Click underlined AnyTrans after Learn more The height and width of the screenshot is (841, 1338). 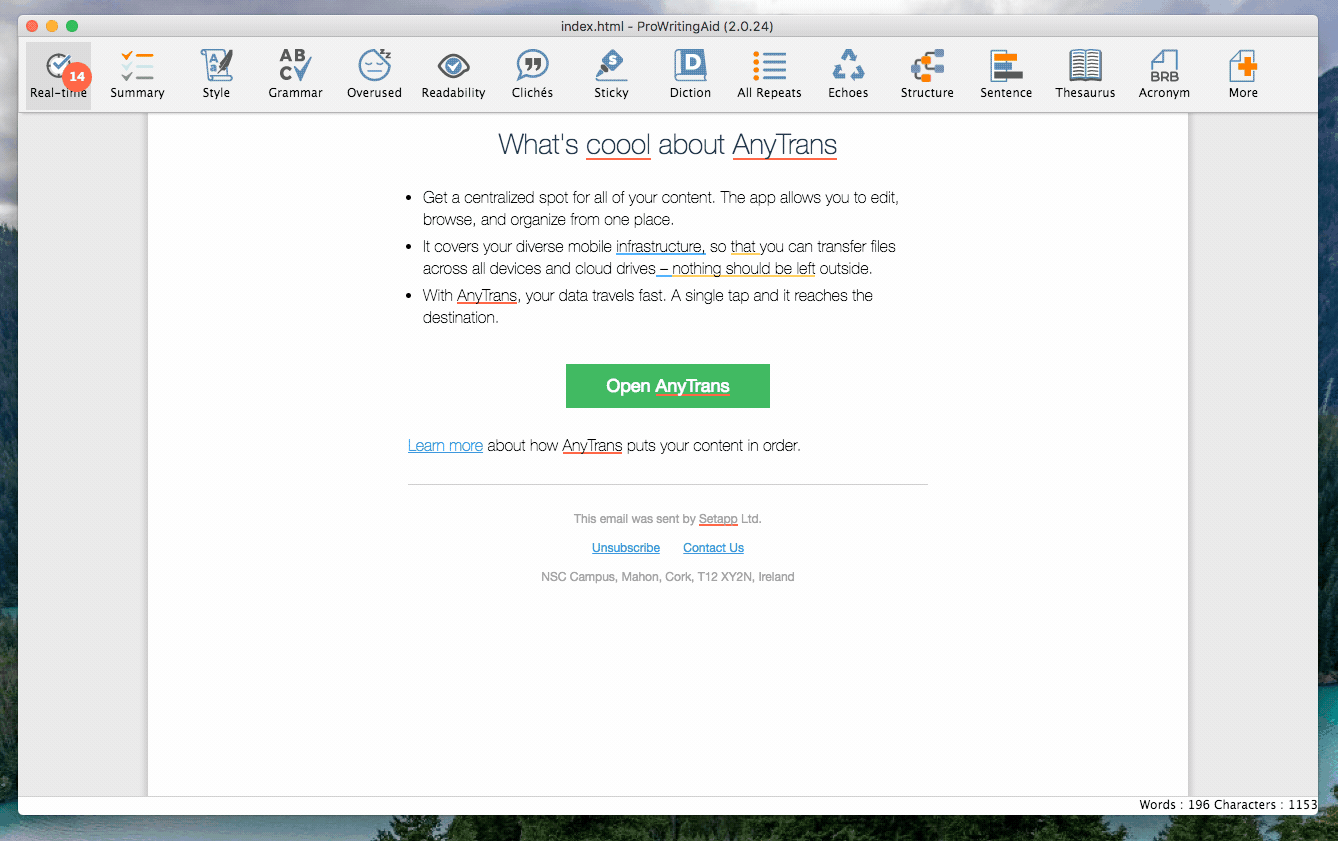[x=592, y=445]
